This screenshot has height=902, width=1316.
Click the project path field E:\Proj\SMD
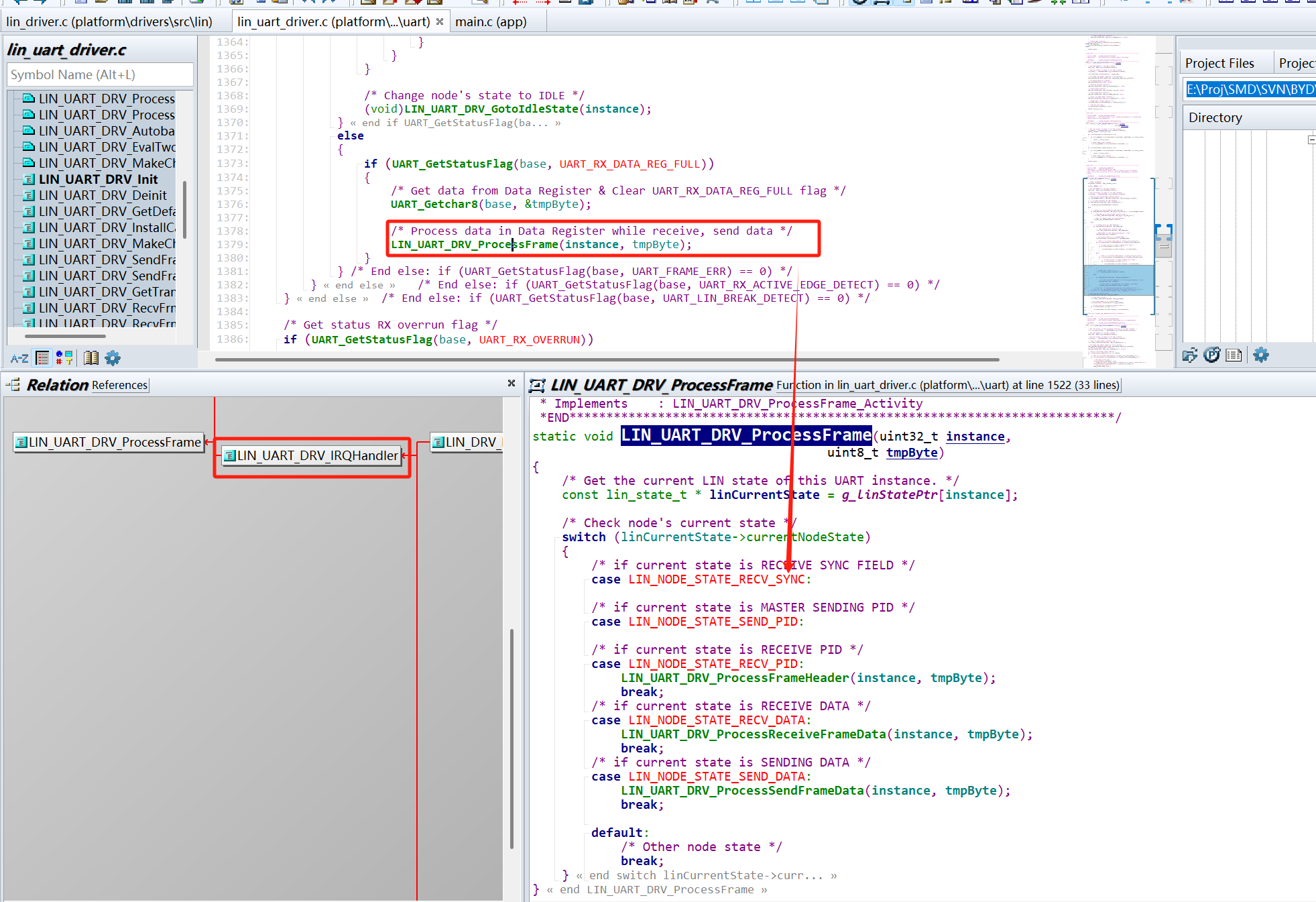pyautogui.click(x=1250, y=89)
